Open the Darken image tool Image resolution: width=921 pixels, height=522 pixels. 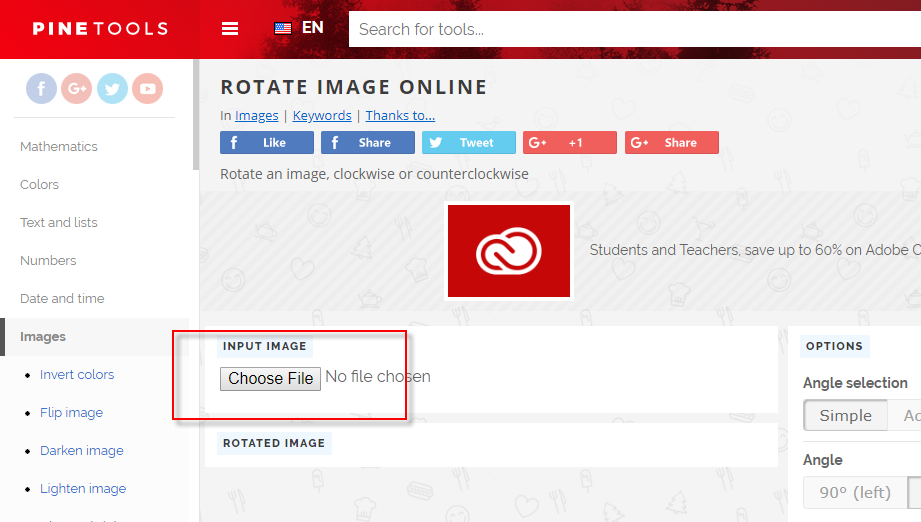(82, 450)
